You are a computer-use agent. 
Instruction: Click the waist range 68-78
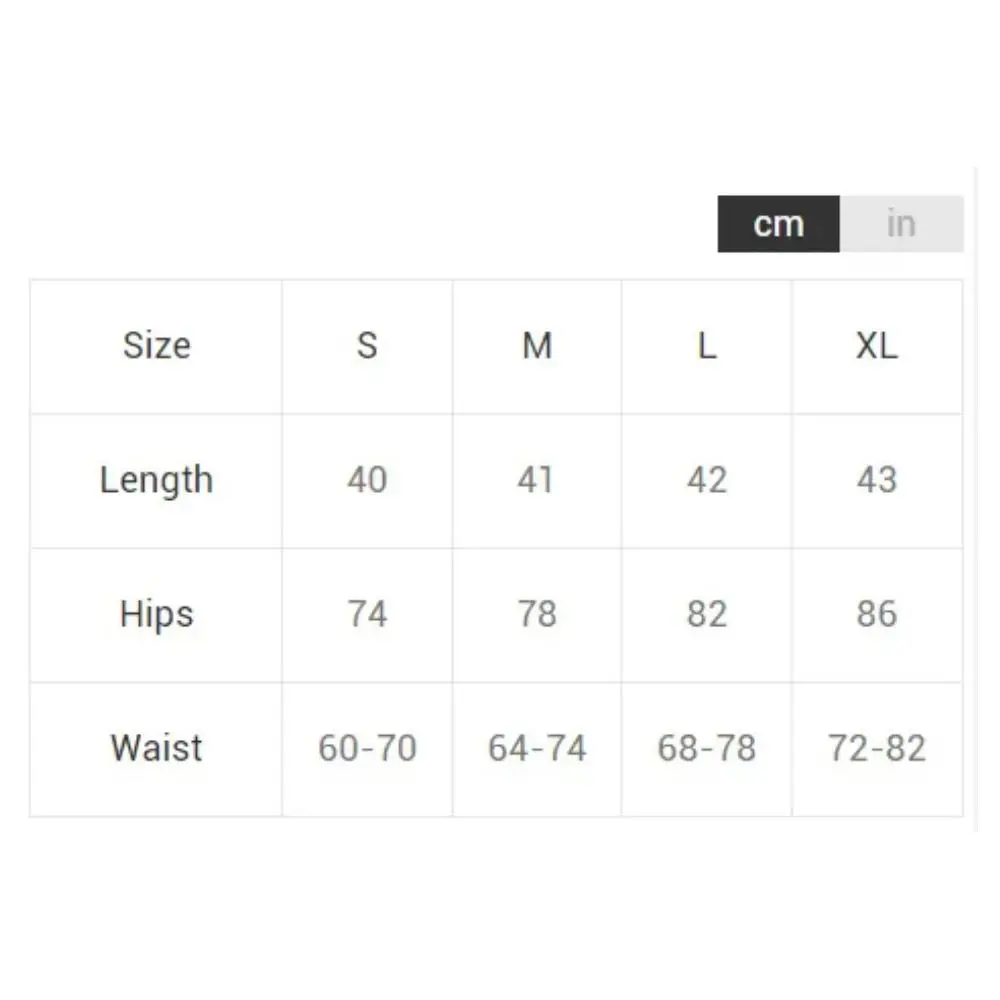pyautogui.click(x=707, y=748)
